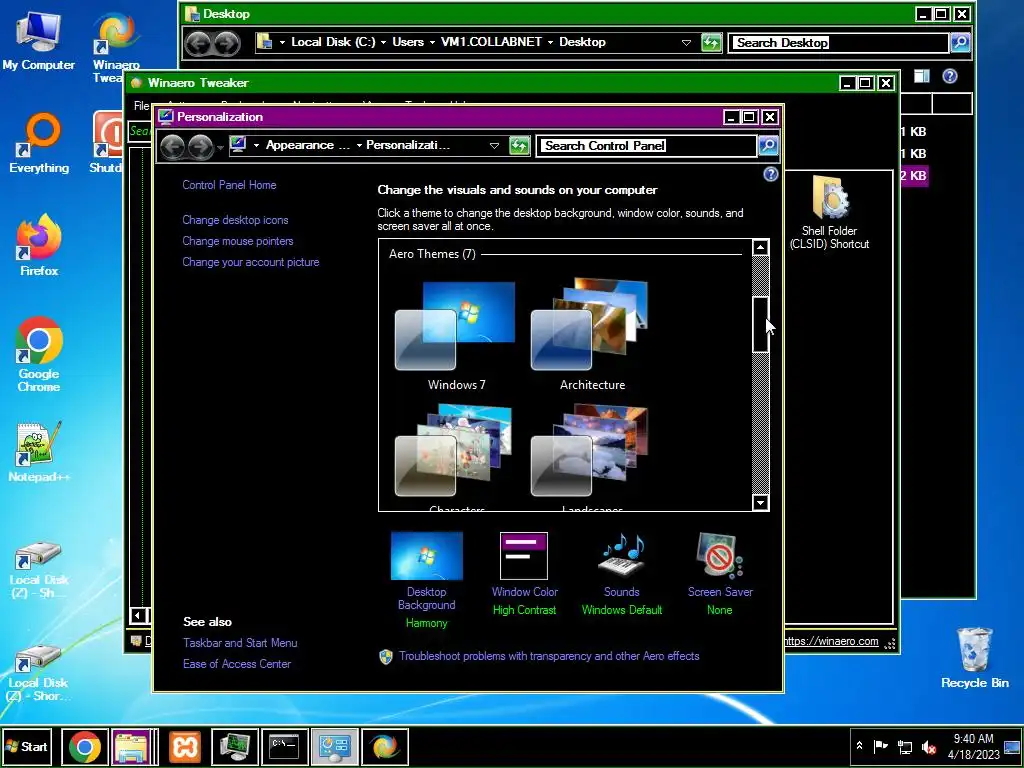The width and height of the screenshot is (1024, 768).
Task: Select the Everything desktop shortcut
Action: coord(39,144)
